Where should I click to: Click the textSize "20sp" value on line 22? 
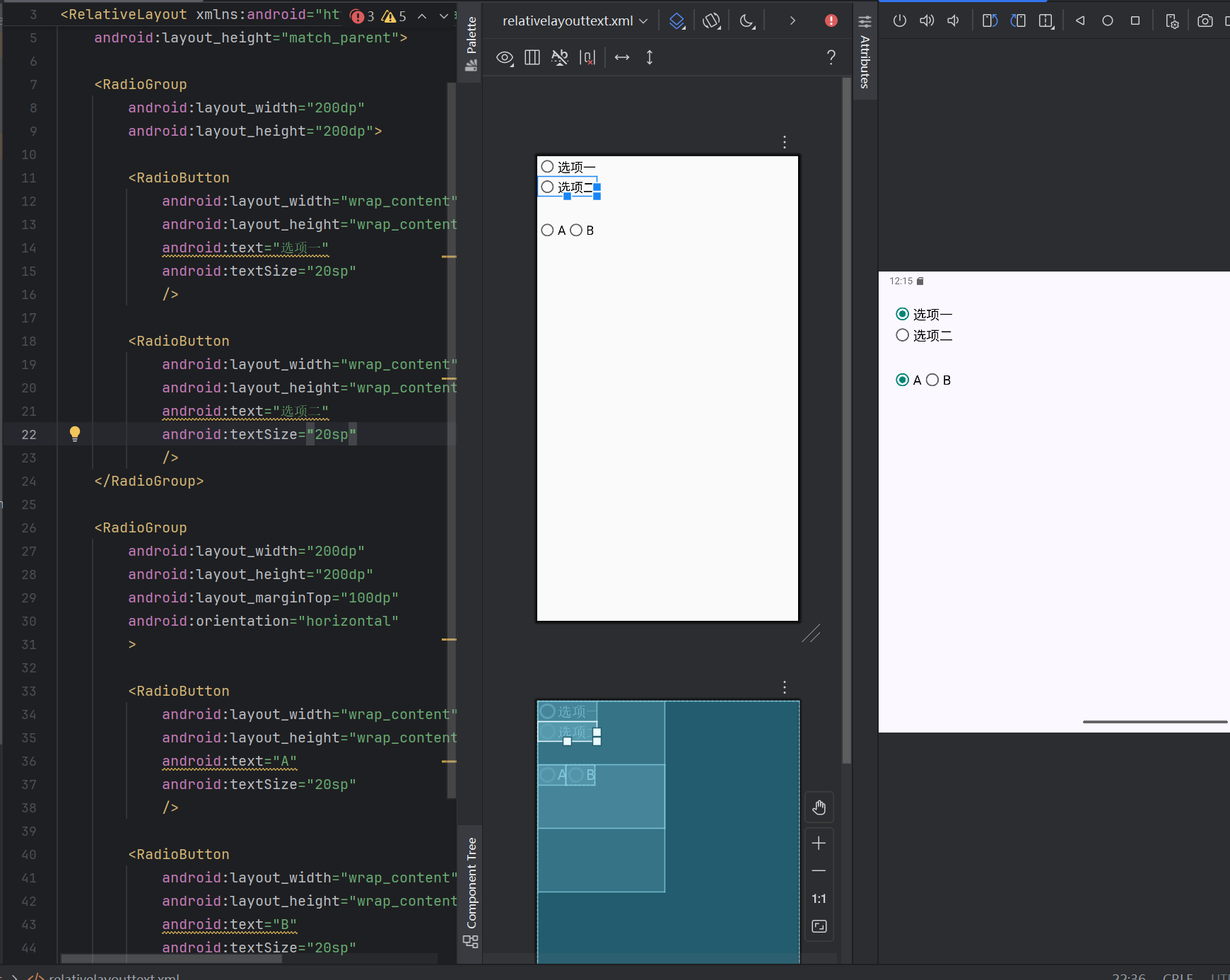click(x=332, y=434)
